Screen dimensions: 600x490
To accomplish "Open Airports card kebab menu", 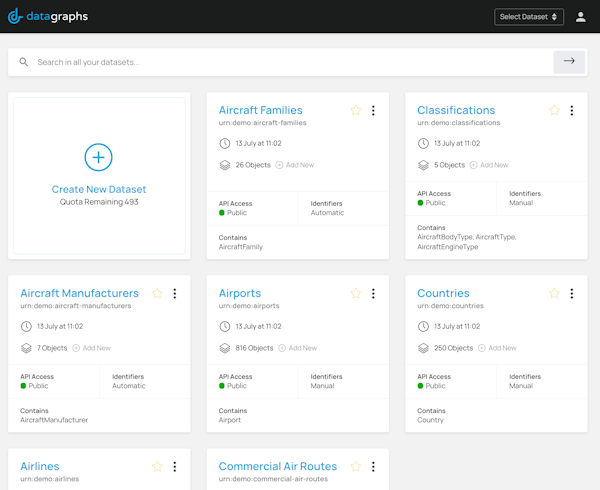I will pos(373,294).
